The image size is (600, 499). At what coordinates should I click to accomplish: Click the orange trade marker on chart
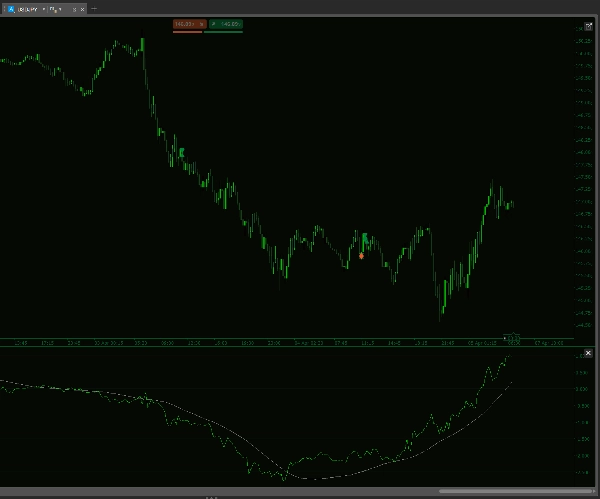[x=361, y=256]
